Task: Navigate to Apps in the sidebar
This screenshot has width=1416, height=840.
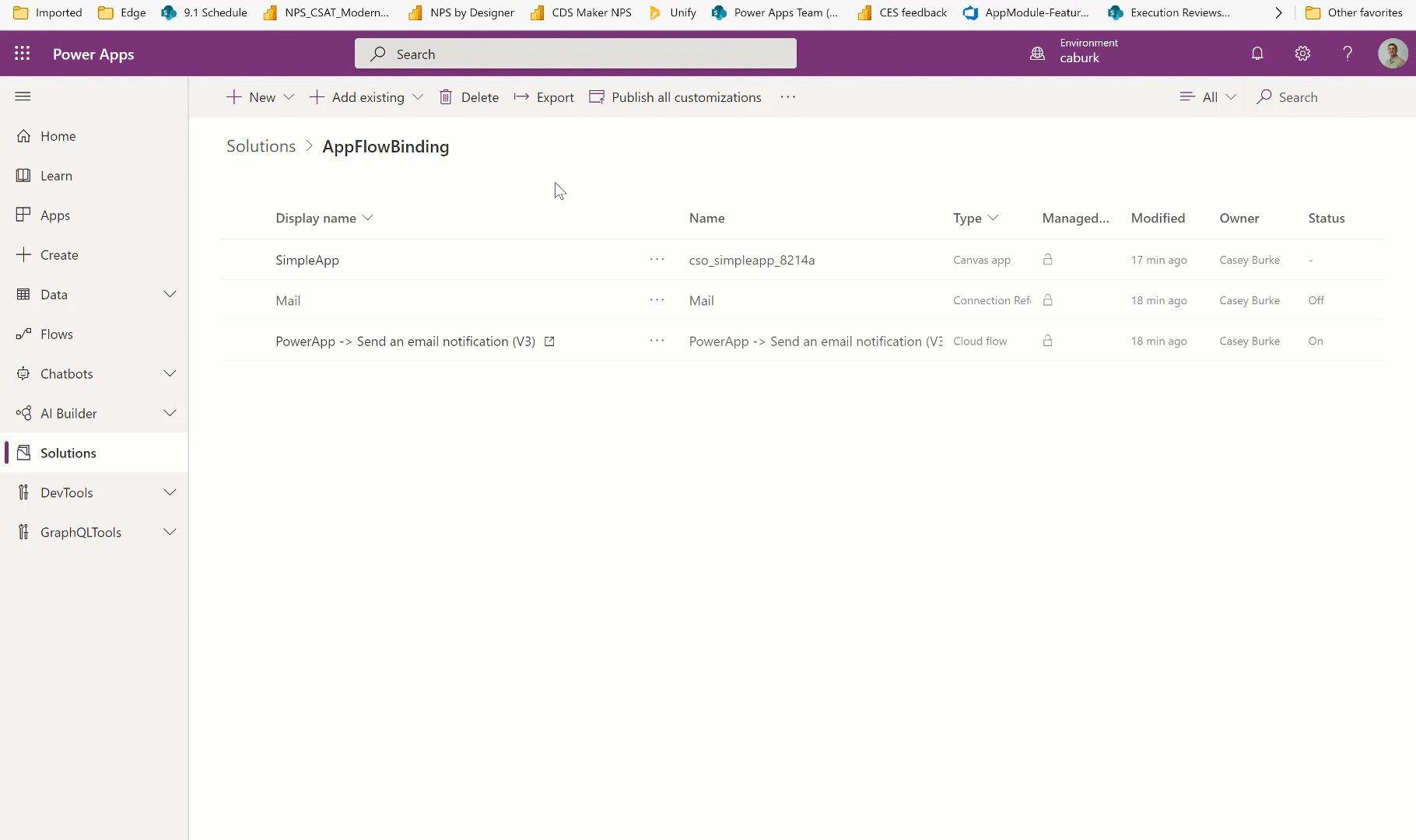Action: tap(55, 215)
